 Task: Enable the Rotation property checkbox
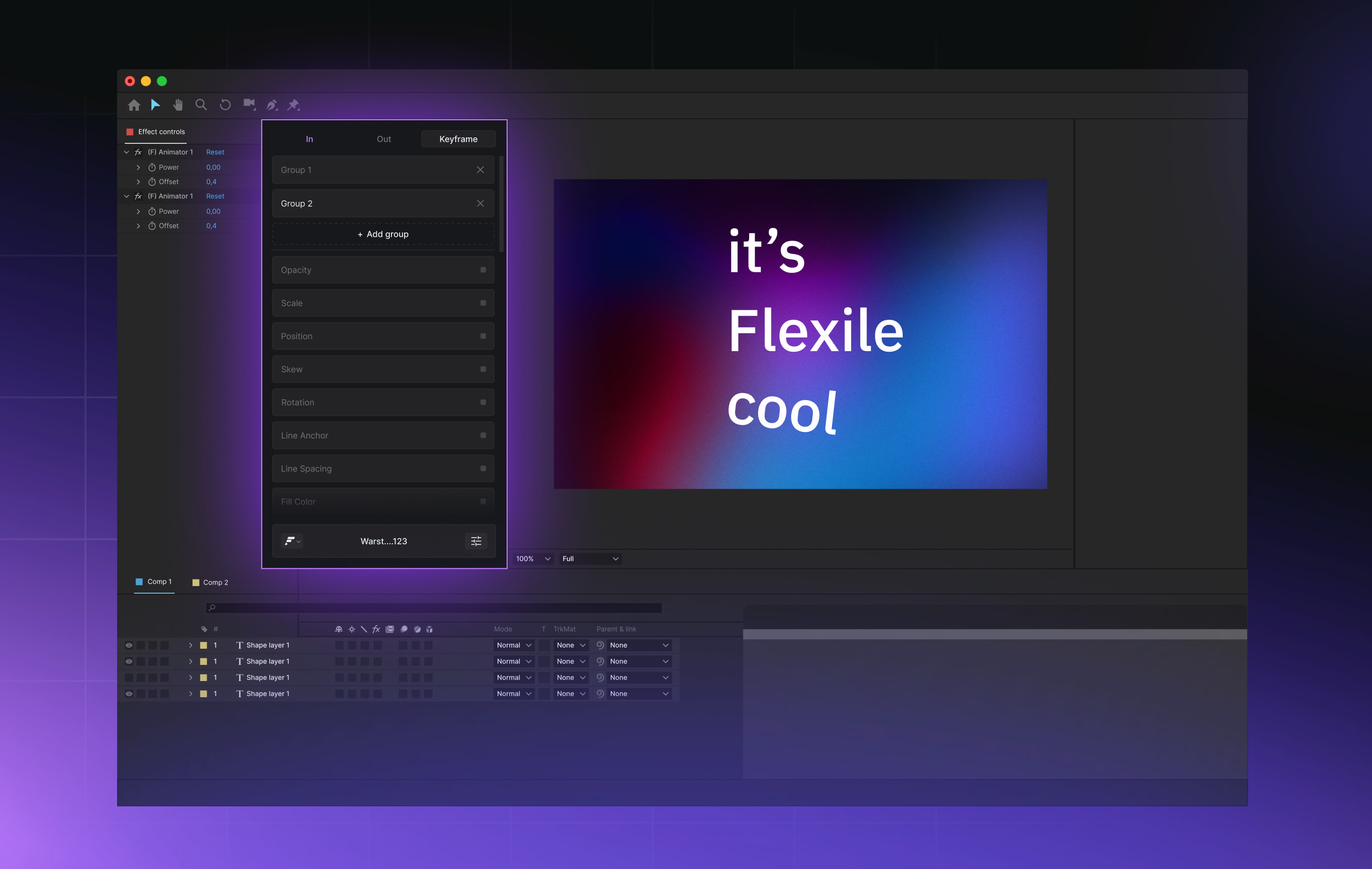482,402
